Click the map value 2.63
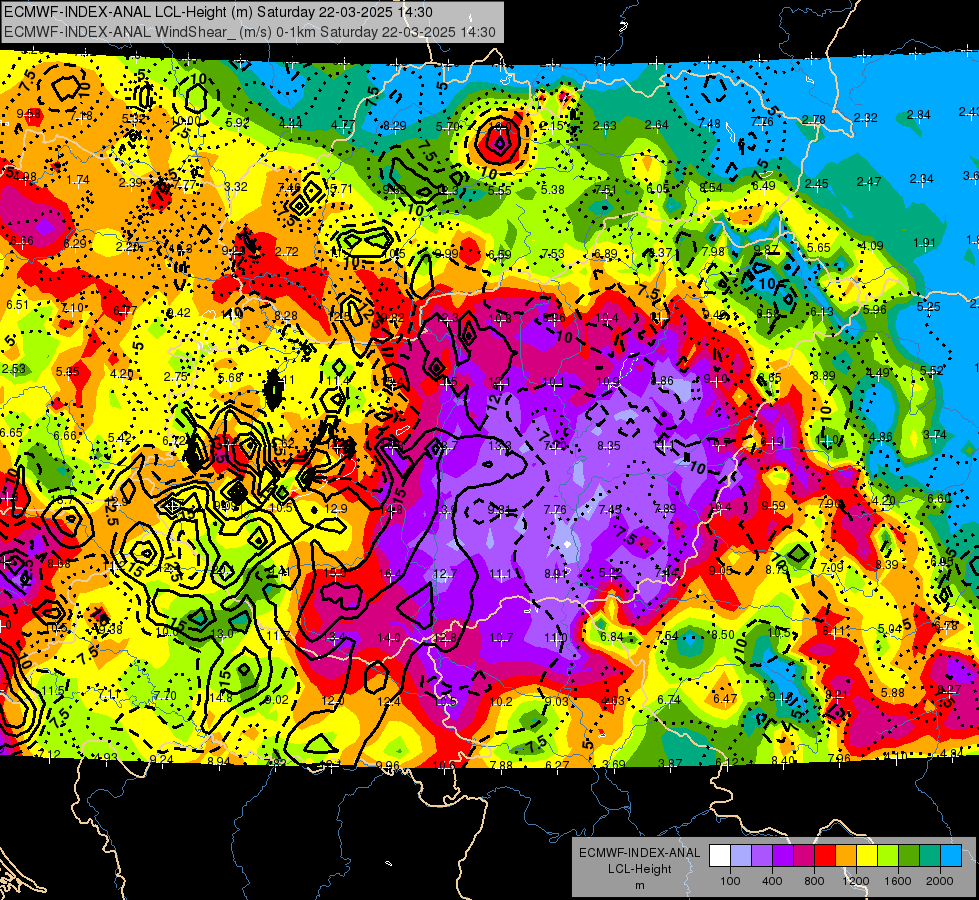 tap(604, 126)
